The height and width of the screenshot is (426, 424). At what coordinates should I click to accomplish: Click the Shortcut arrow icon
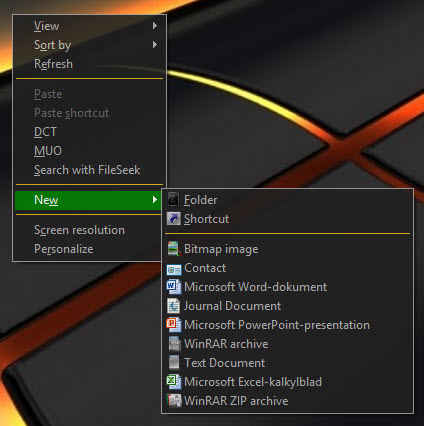pos(174,219)
